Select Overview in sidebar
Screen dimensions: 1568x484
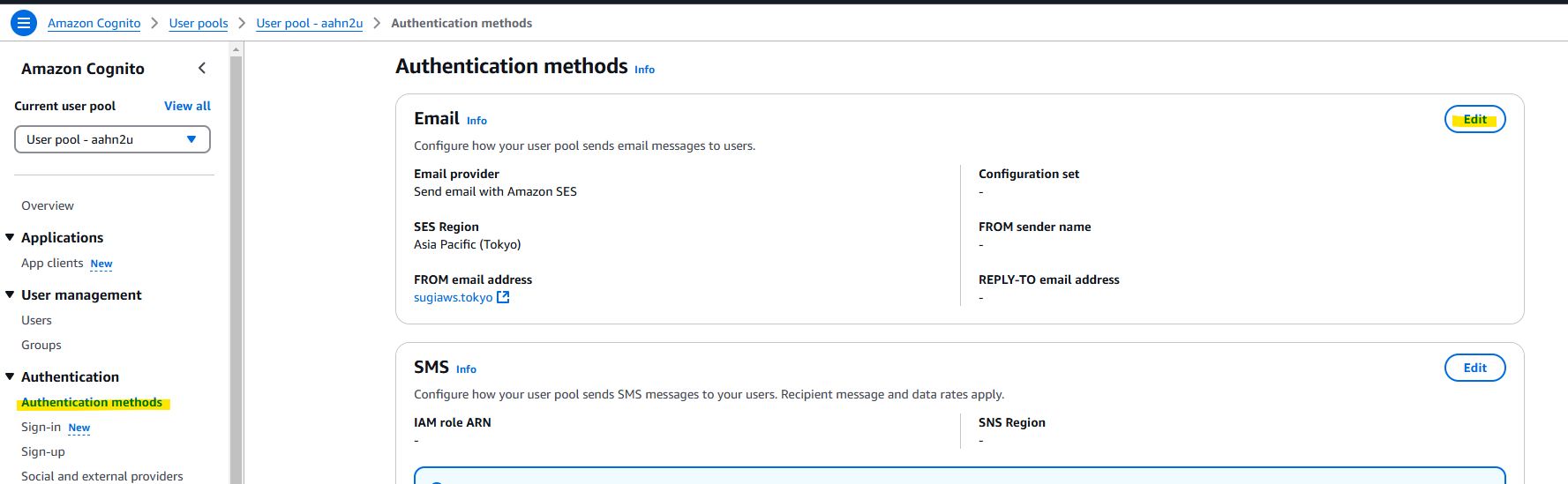48,205
